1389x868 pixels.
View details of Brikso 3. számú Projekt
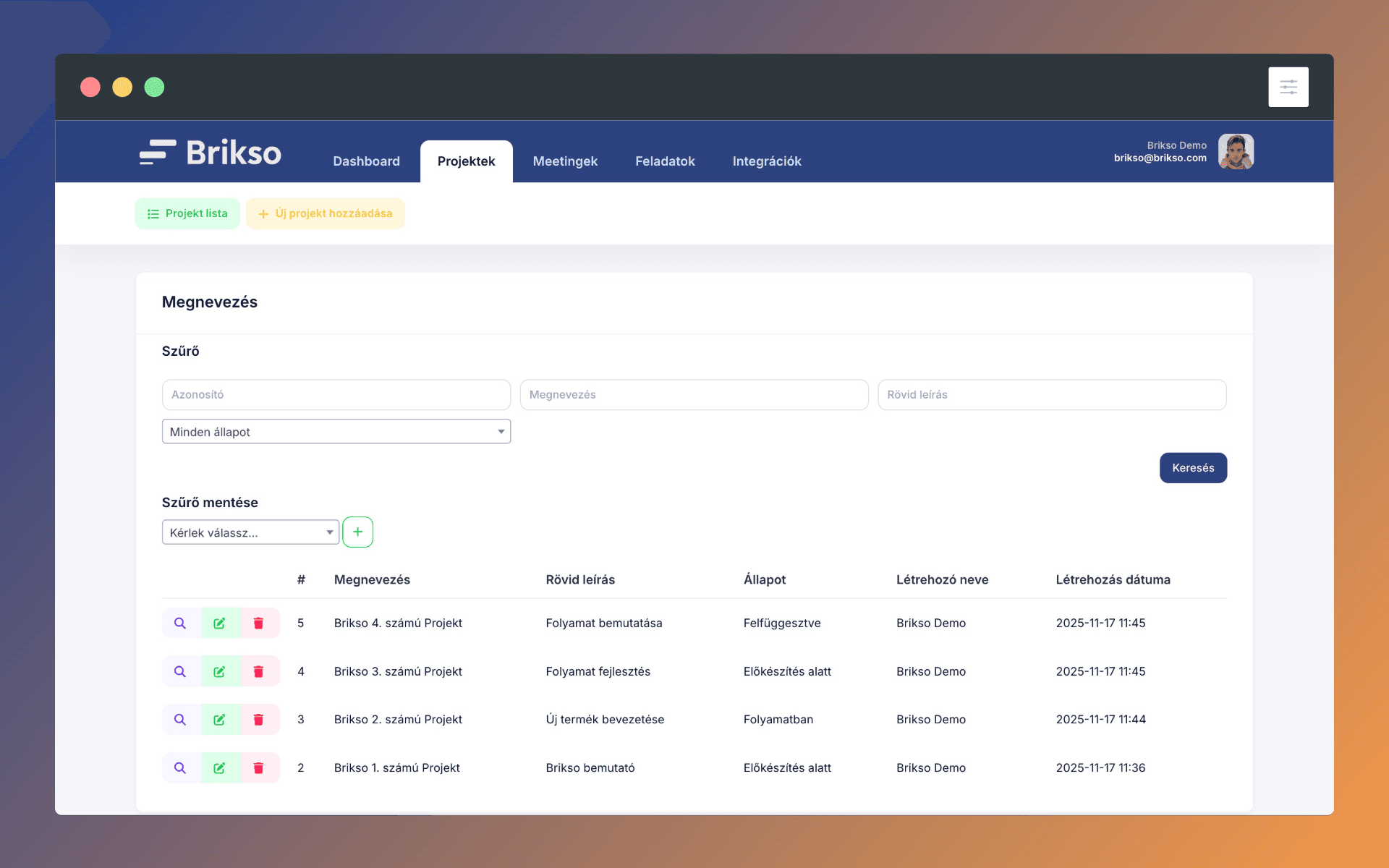point(180,671)
